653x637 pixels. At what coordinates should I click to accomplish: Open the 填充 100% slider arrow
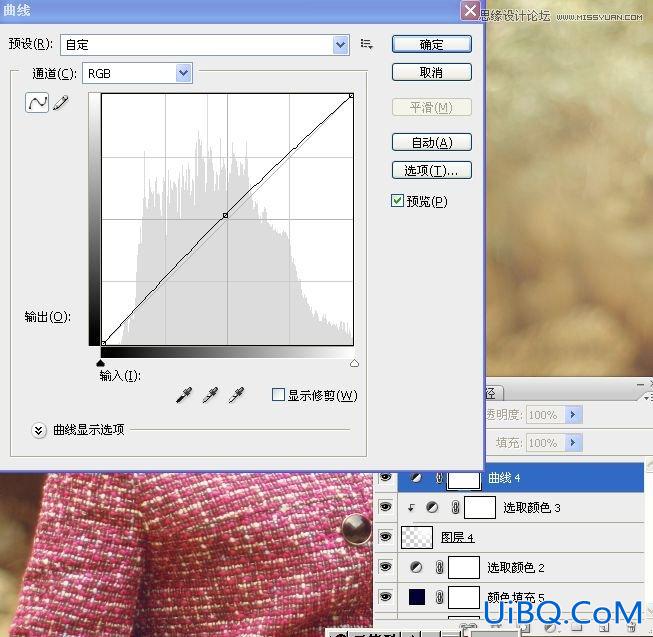point(573,442)
